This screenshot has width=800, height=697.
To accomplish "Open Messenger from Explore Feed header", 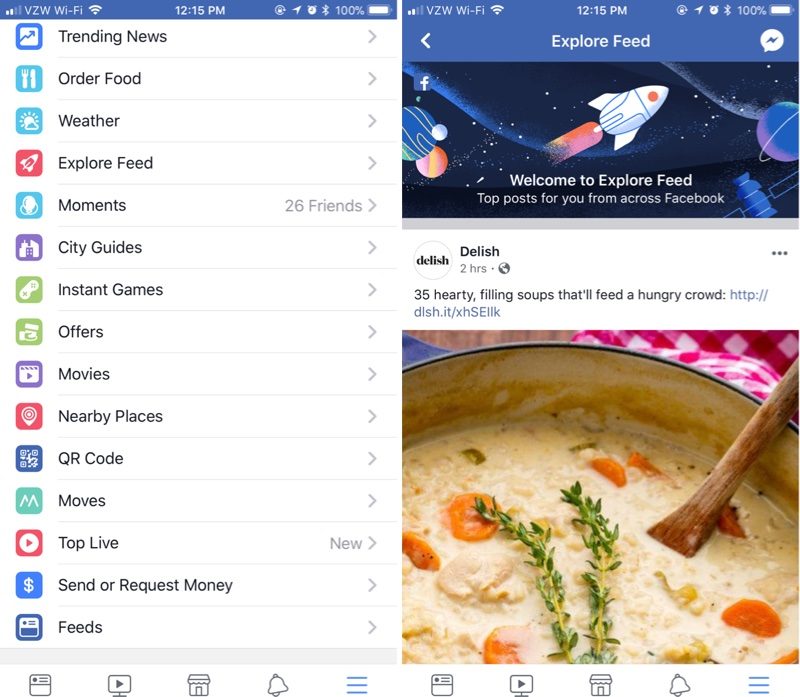I will point(771,41).
